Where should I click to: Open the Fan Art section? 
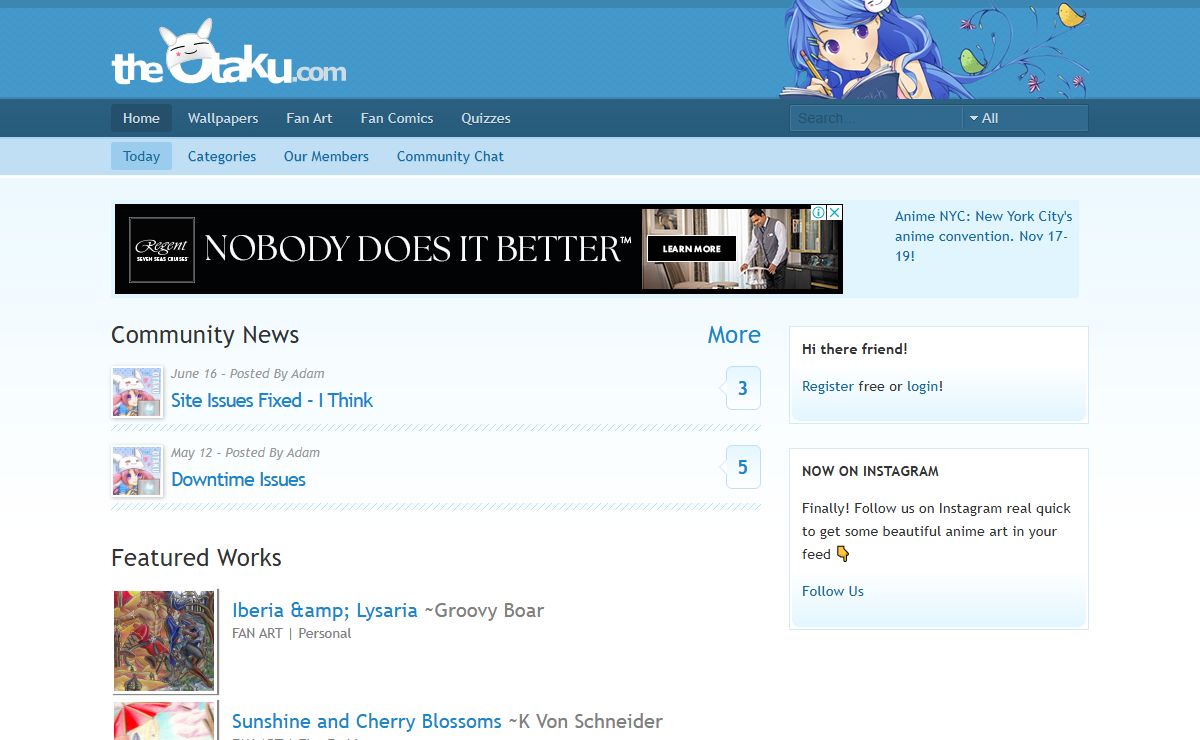click(309, 118)
